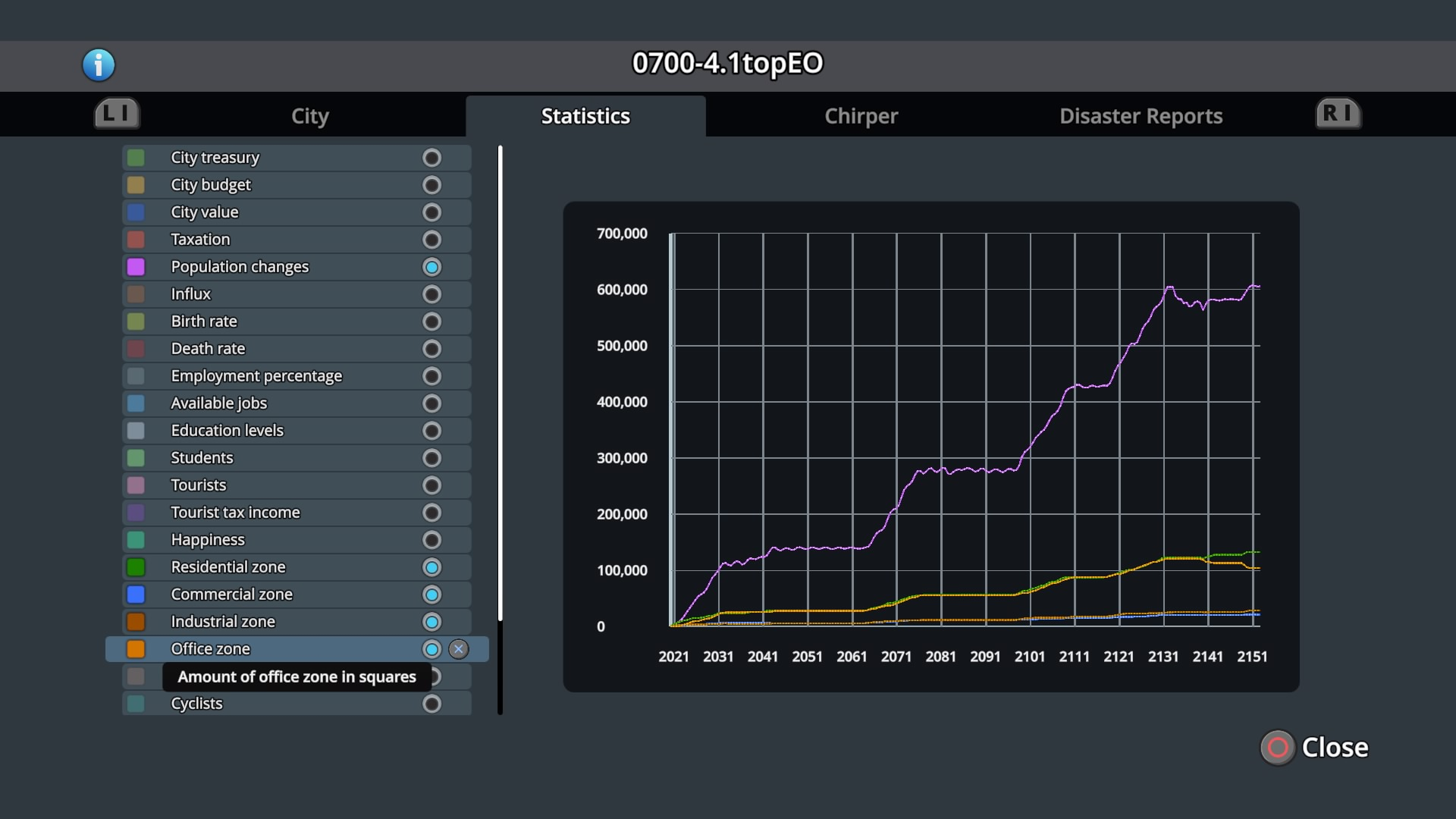Open the Chirper tab
This screenshot has width=1456, height=819.
pos(861,116)
